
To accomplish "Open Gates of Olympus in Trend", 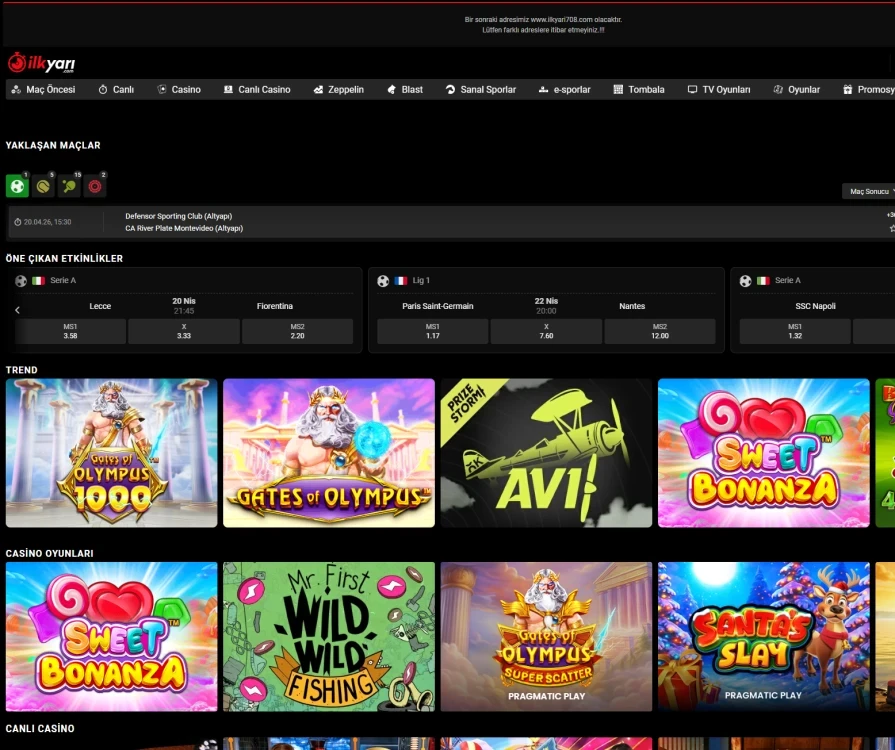I will click(329, 453).
